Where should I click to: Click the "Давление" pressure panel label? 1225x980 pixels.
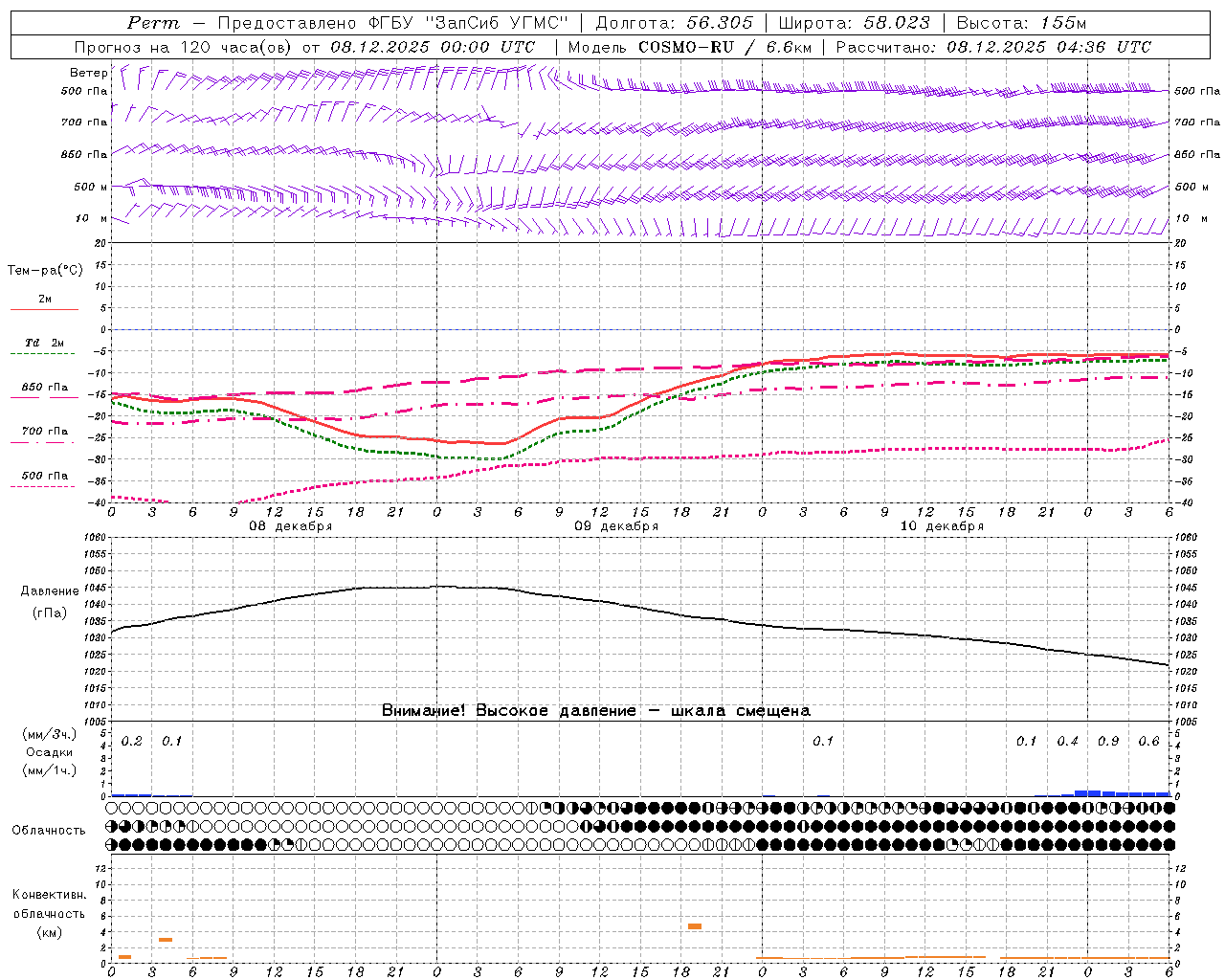coord(50,591)
